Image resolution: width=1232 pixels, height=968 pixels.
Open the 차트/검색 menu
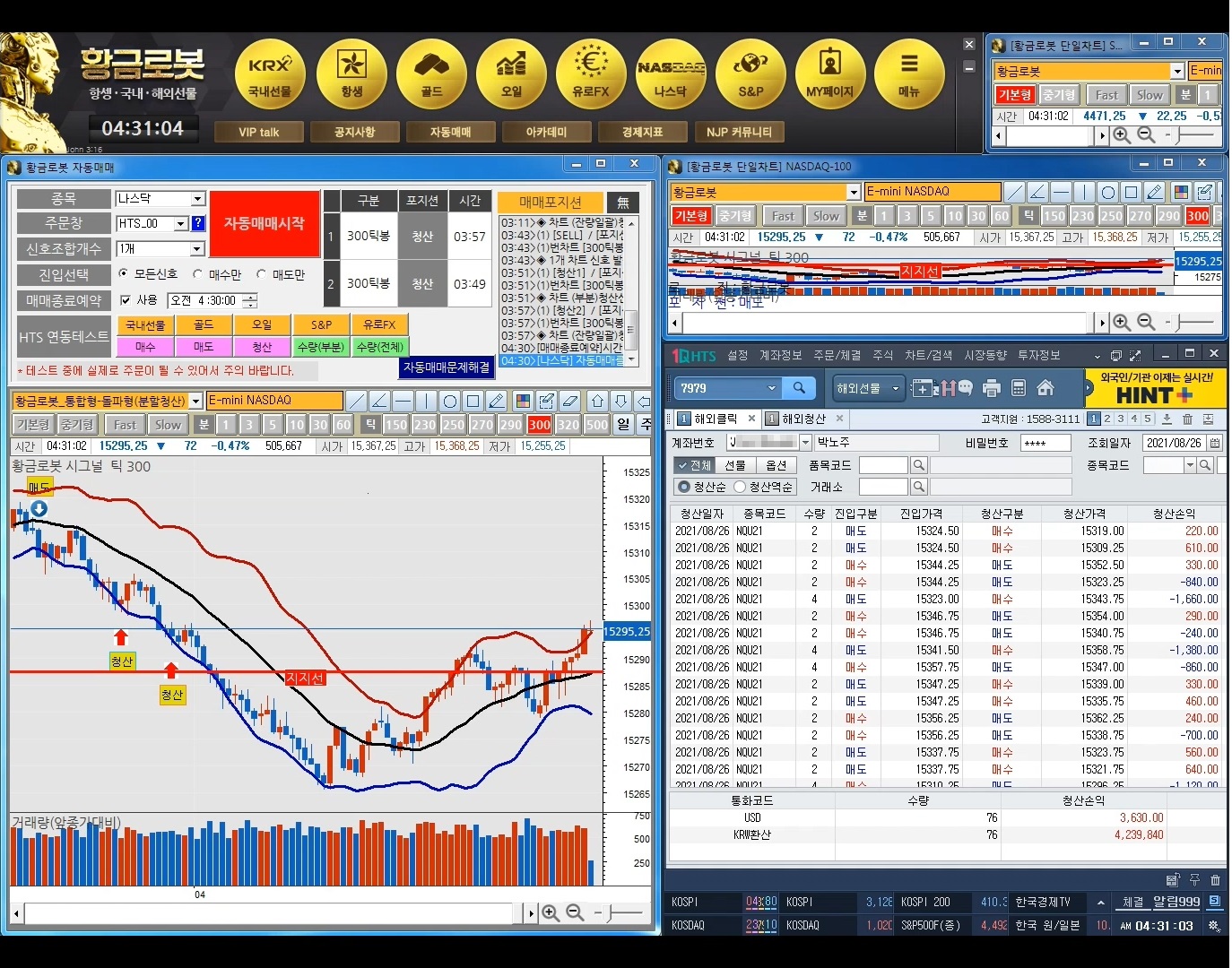(x=928, y=355)
